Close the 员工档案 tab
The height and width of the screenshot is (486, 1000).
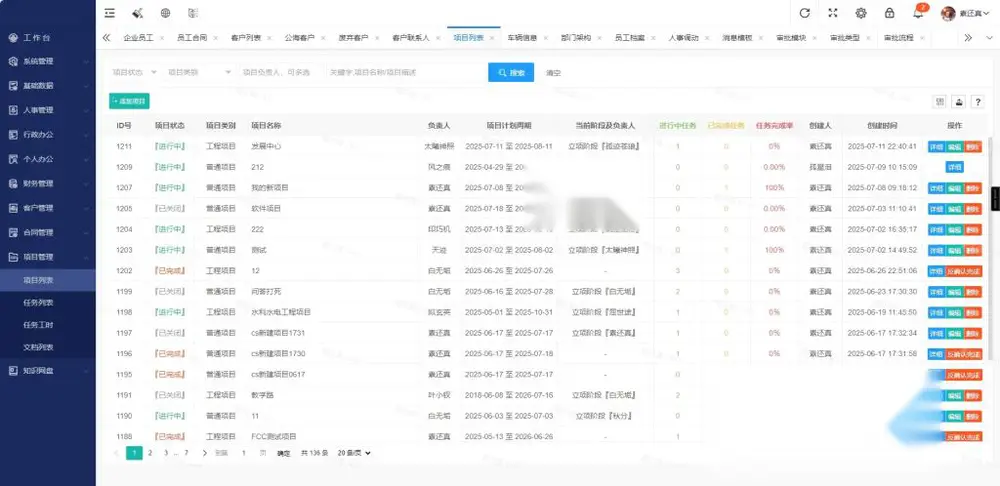[x=652, y=38]
